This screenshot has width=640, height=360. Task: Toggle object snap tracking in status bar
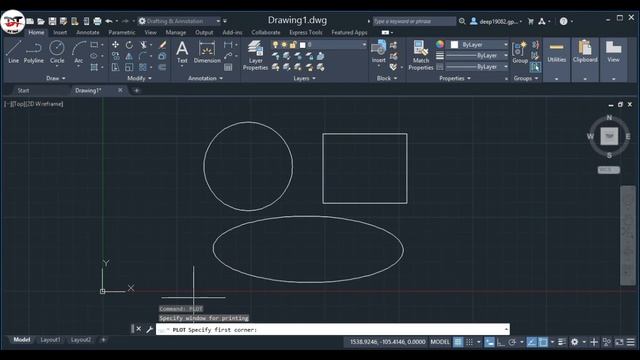tap(531, 342)
